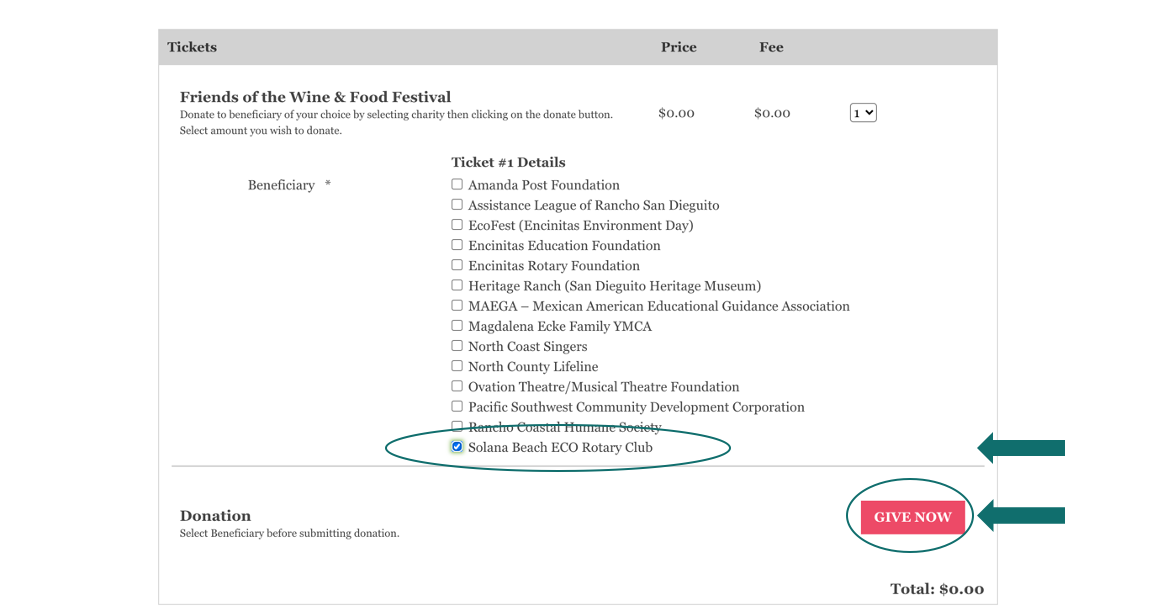This screenshot has height=610, width=1152.
Task: Check the Amanda Post Foundation checkbox
Action: [x=457, y=185]
